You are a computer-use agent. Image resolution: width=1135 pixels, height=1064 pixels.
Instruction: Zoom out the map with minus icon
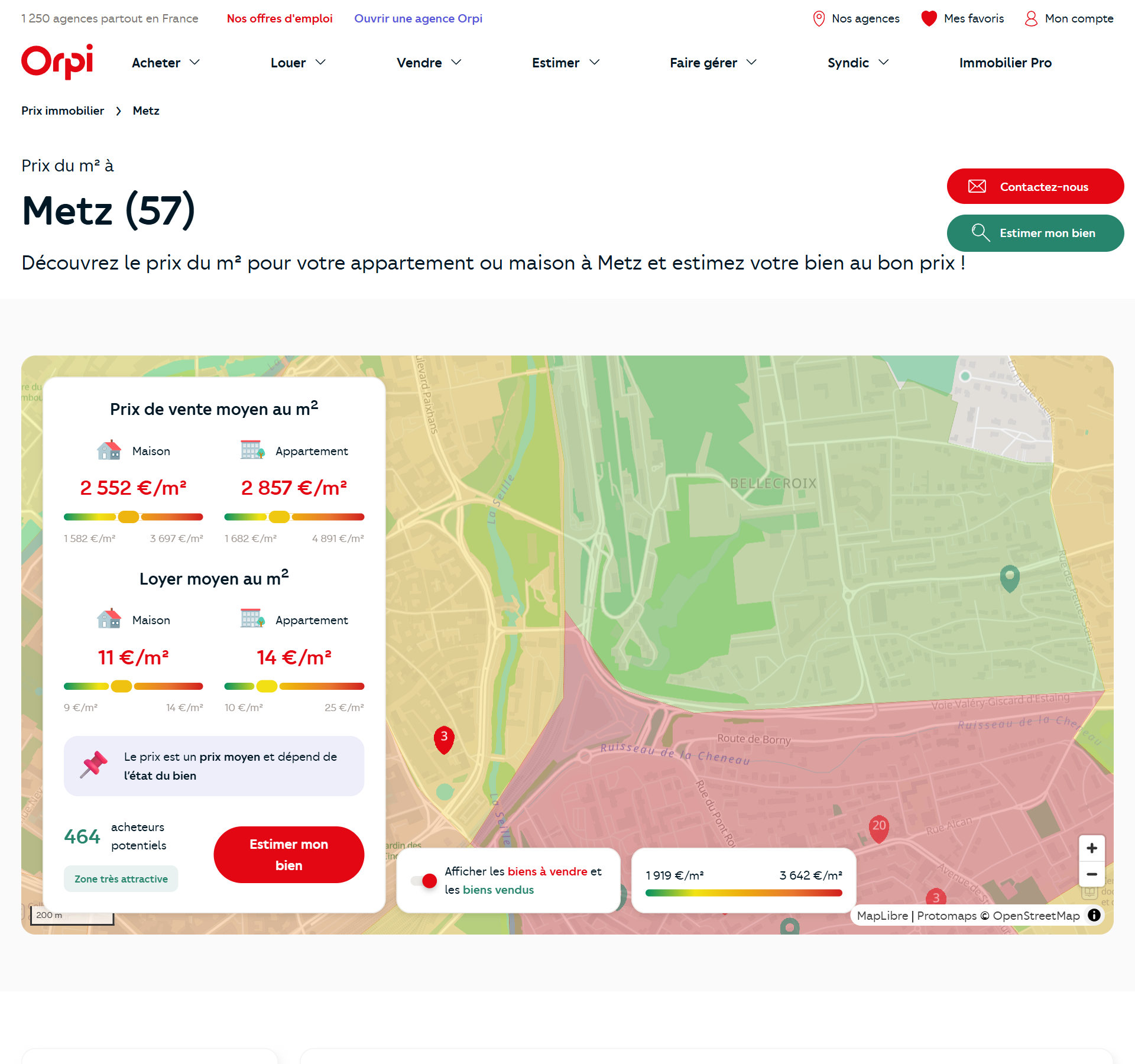1092,874
